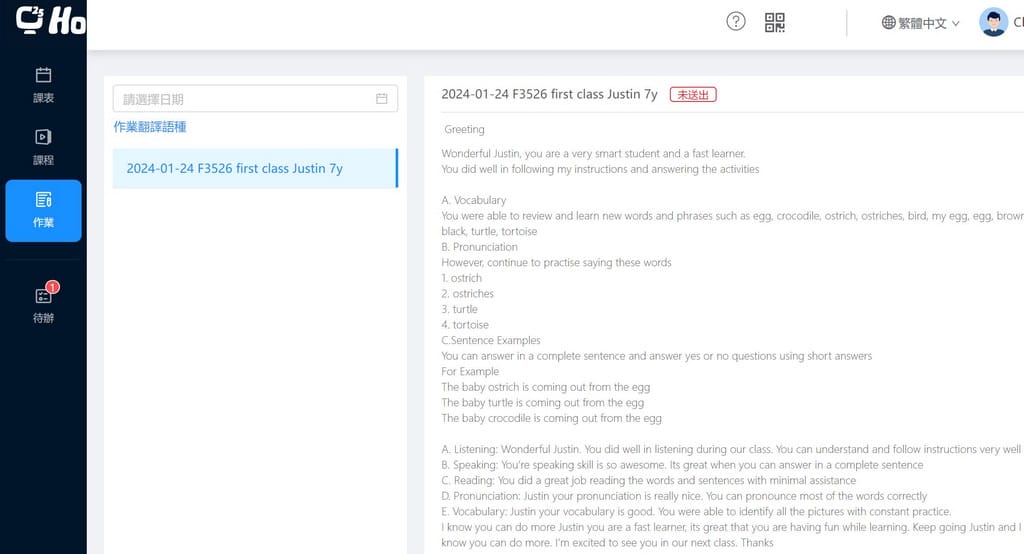Click the 'C.Sentence Examples' line
This screenshot has width=1024, height=554.
[491, 340]
